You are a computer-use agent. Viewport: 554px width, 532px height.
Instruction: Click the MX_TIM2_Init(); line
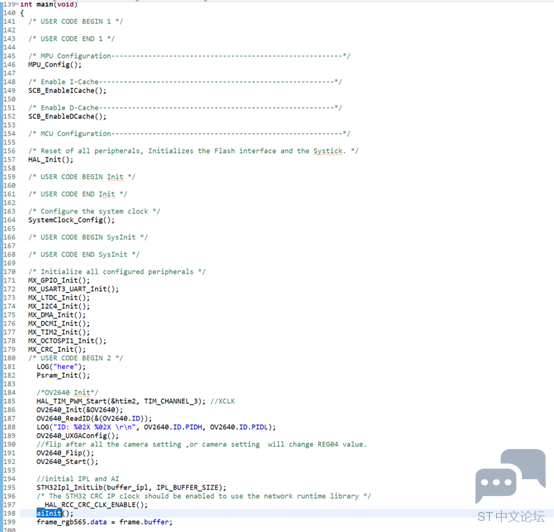click(59, 332)
